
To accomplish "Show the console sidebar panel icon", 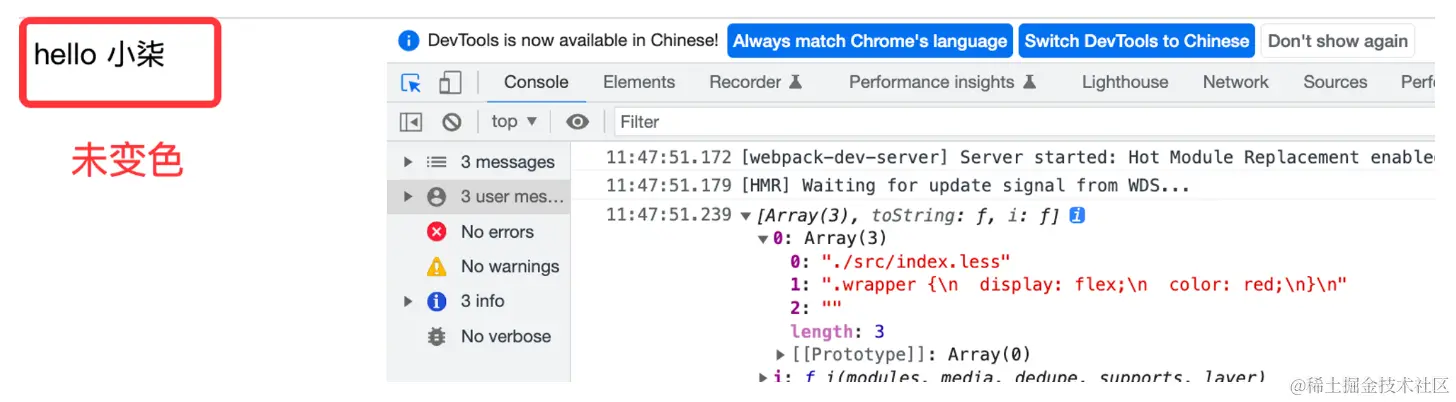I will pos(411,122).
